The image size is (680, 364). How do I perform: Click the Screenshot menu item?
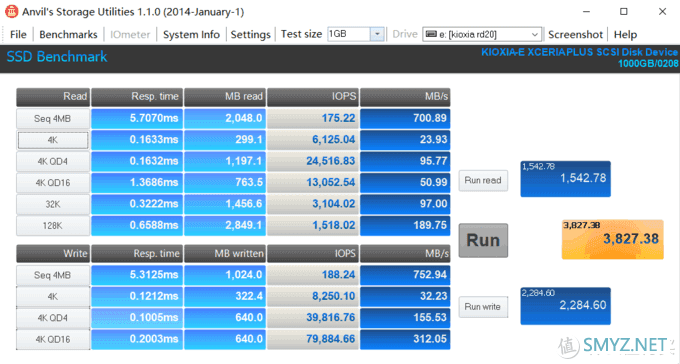[x=575, y=34]
